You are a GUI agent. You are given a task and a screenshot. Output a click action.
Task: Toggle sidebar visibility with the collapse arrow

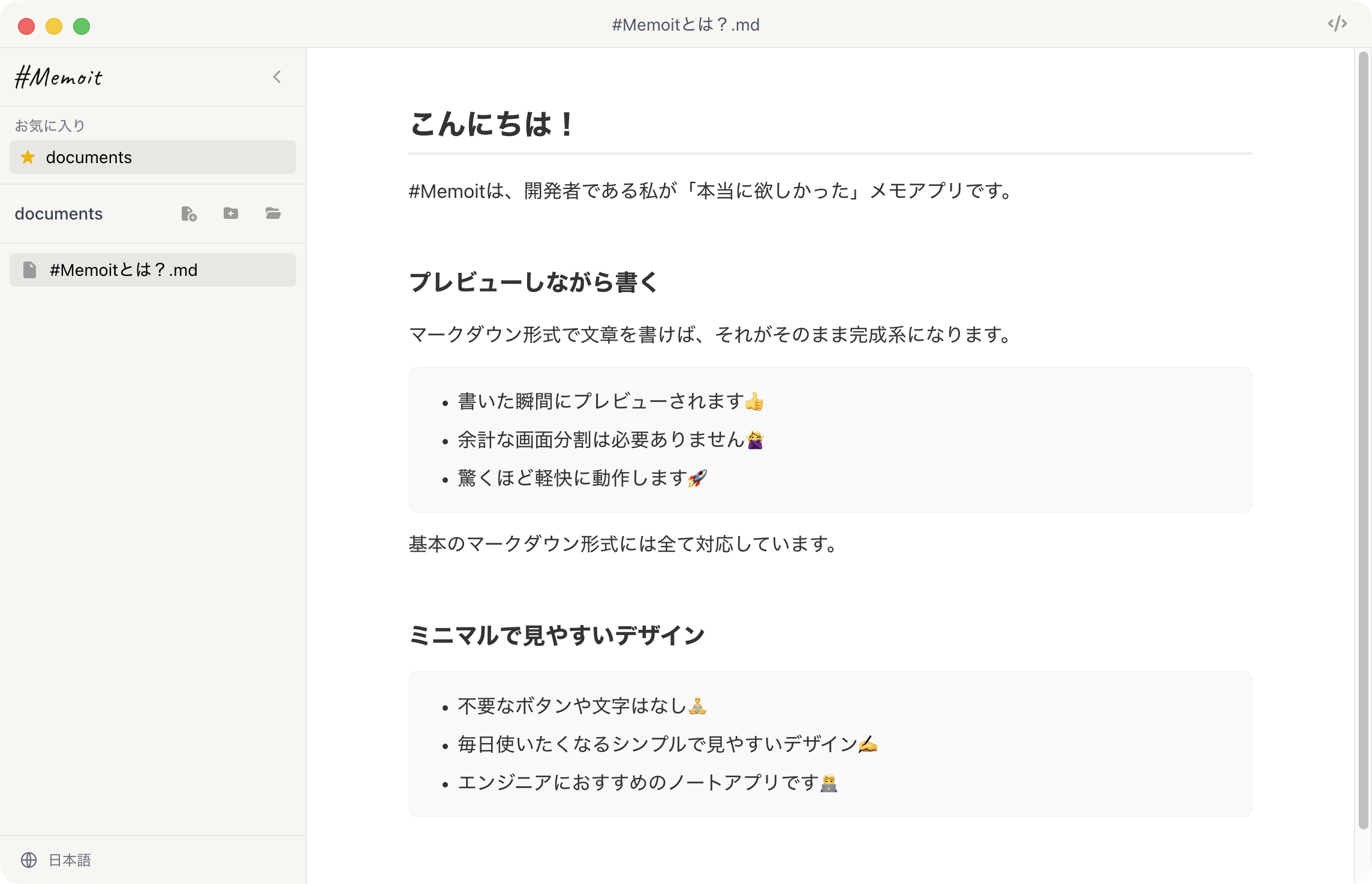pyautogui.click(x=276, y=76)
